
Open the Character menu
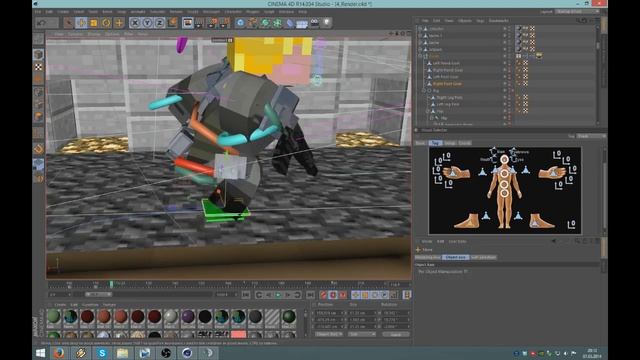pos(233,12)
